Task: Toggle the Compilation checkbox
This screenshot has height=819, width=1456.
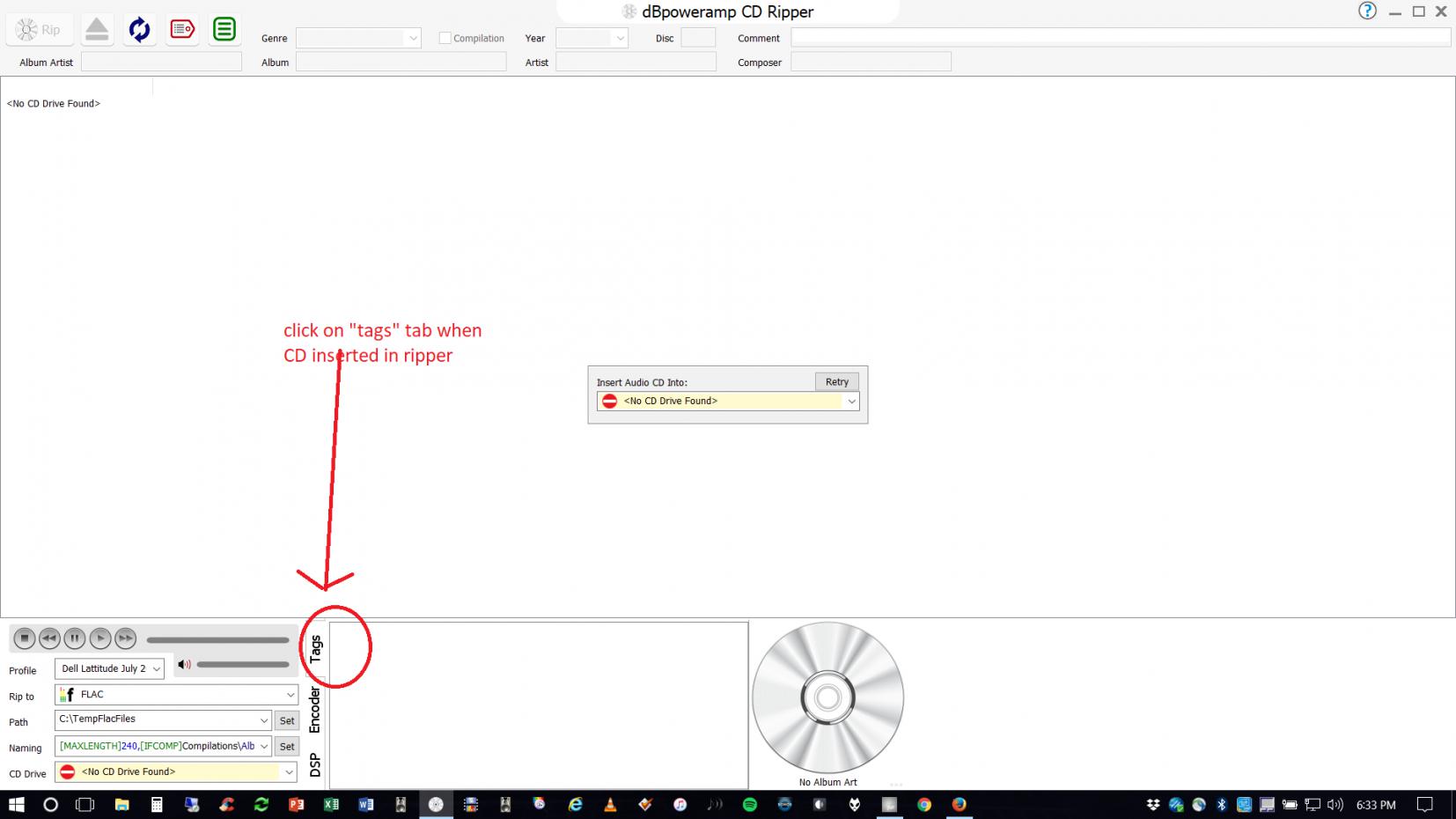Action: point(445,38)
